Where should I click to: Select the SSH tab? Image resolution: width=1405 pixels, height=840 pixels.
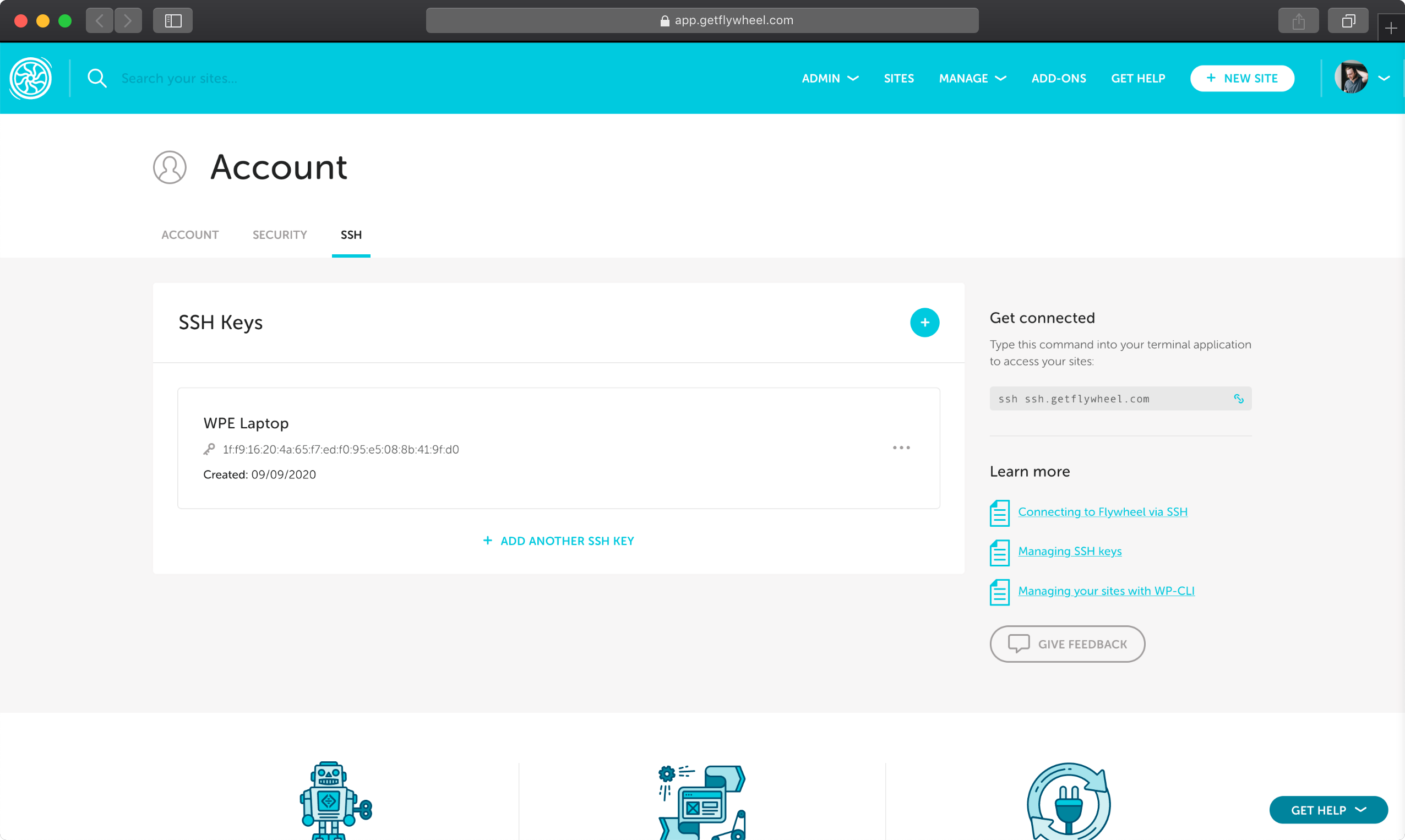pos(351,234)
